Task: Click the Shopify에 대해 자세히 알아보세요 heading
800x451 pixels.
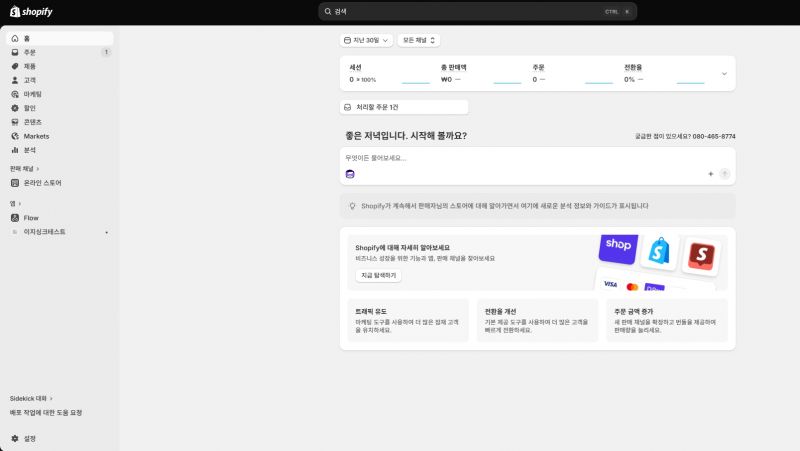Action: point(403,247)
